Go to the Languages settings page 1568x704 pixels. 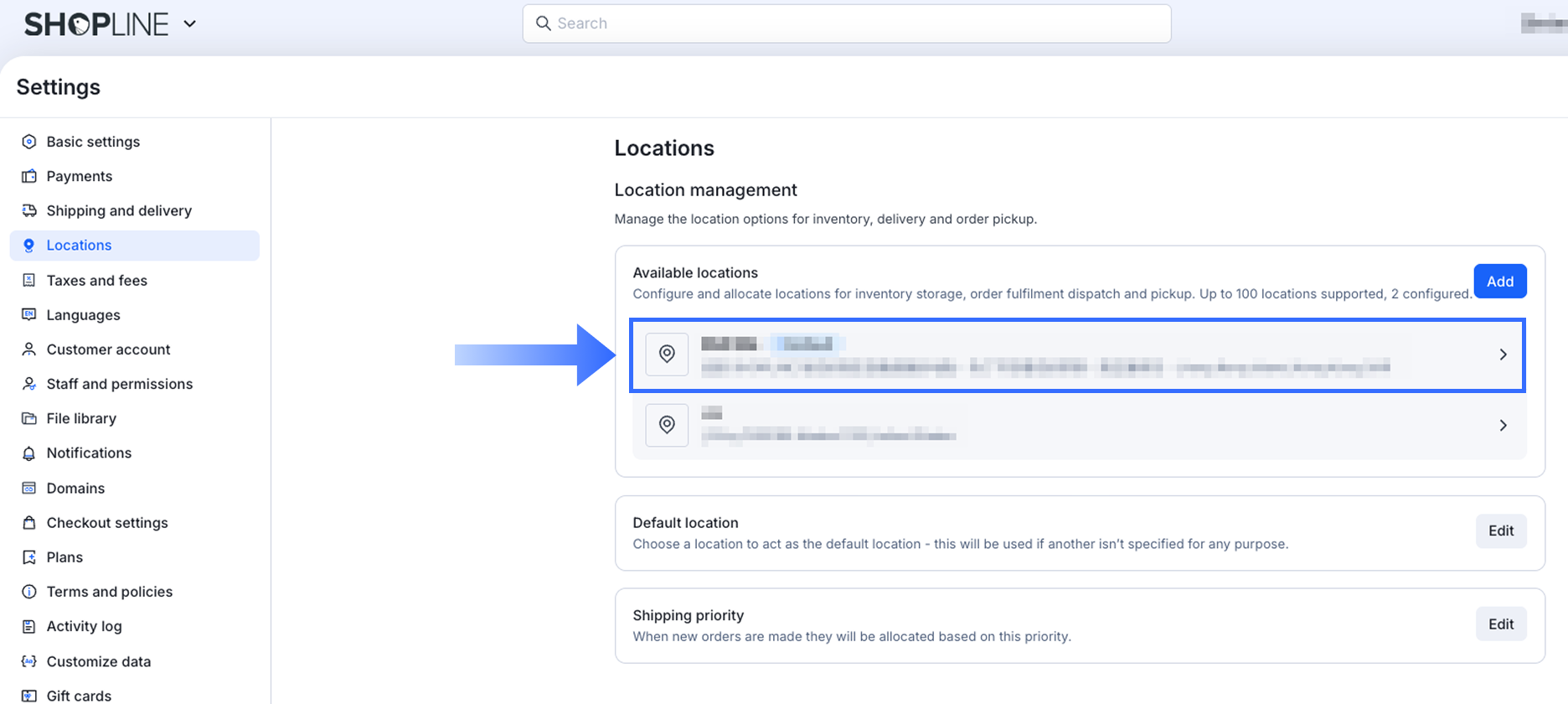83,315
